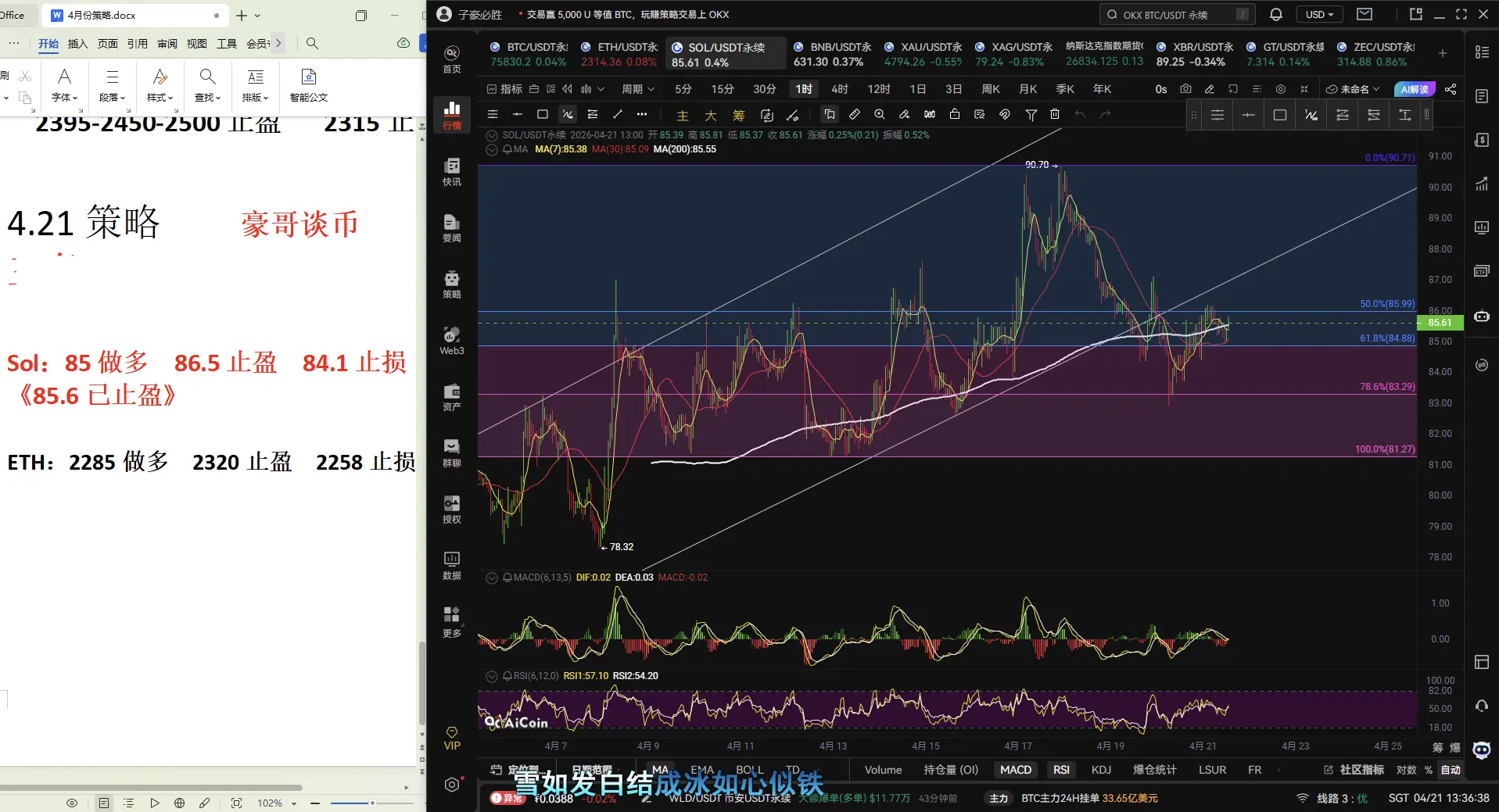Take a chart snapshot with the camera icon

[1185, 89]
